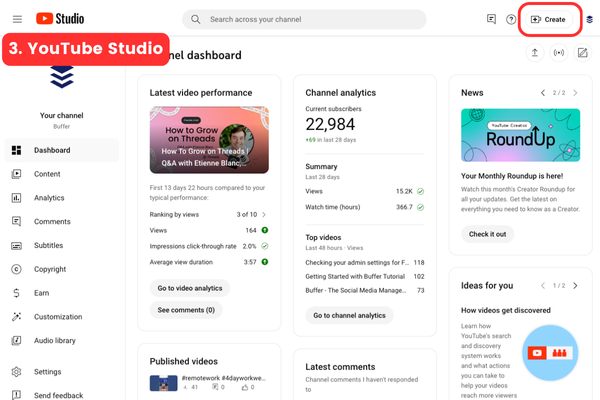Open the How to Grow on Threads thumbnail
The height and width of the screenshot is (400, 600).
point(209,140)
